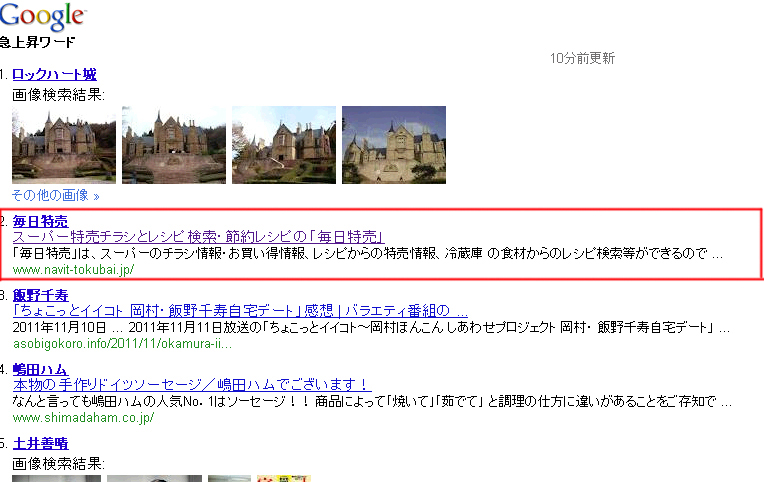Open the 嶋田ハム trending keyword link
This screenshot has height=482, width=764.
[x=40, y=369]
